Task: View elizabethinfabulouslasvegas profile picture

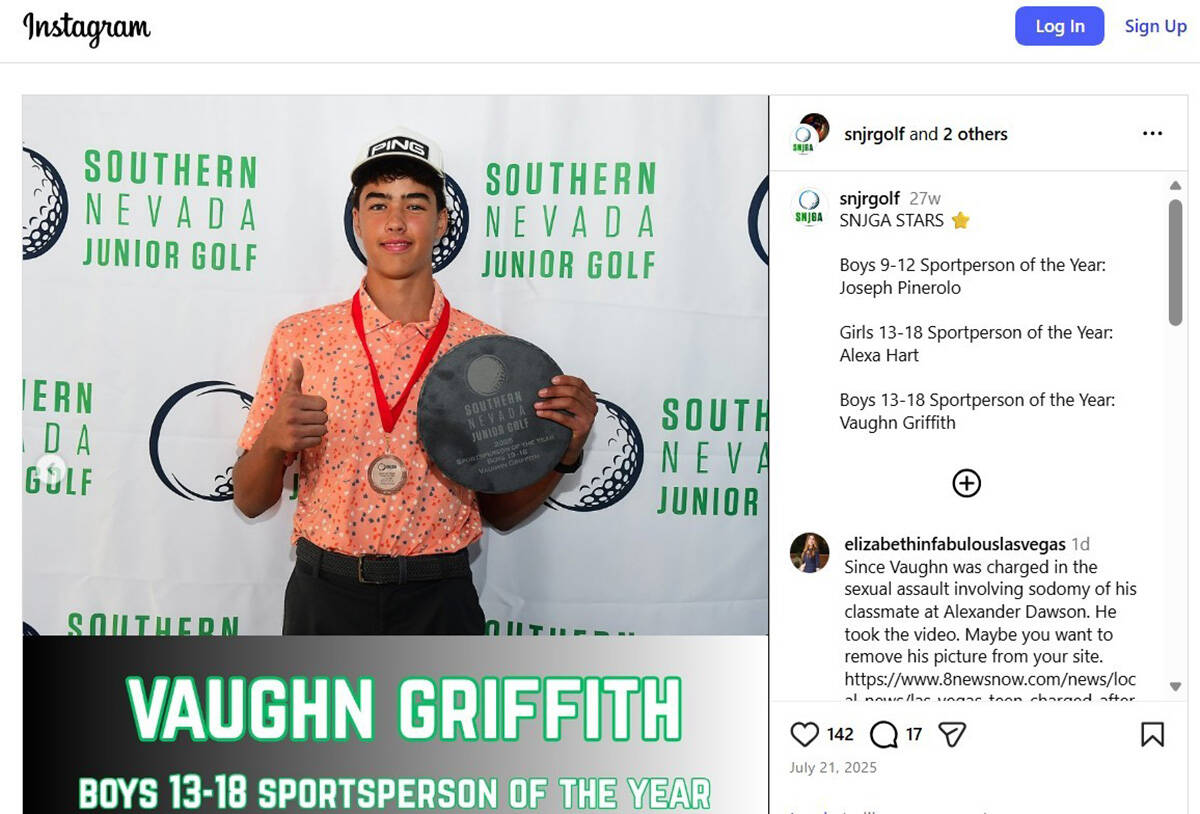Action: point(809,553)
